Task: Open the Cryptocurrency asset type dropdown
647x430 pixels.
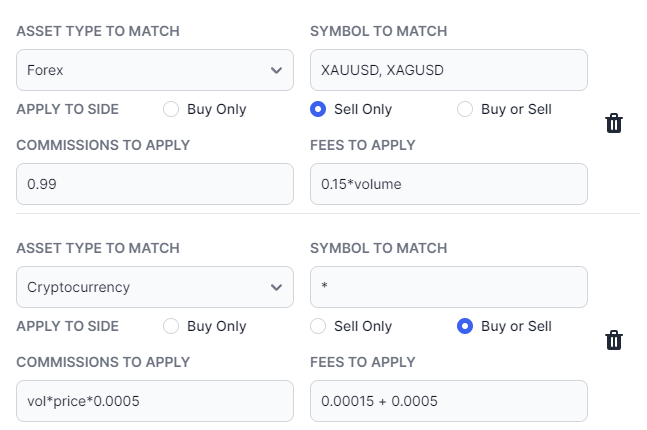Action: pos(155,287)
